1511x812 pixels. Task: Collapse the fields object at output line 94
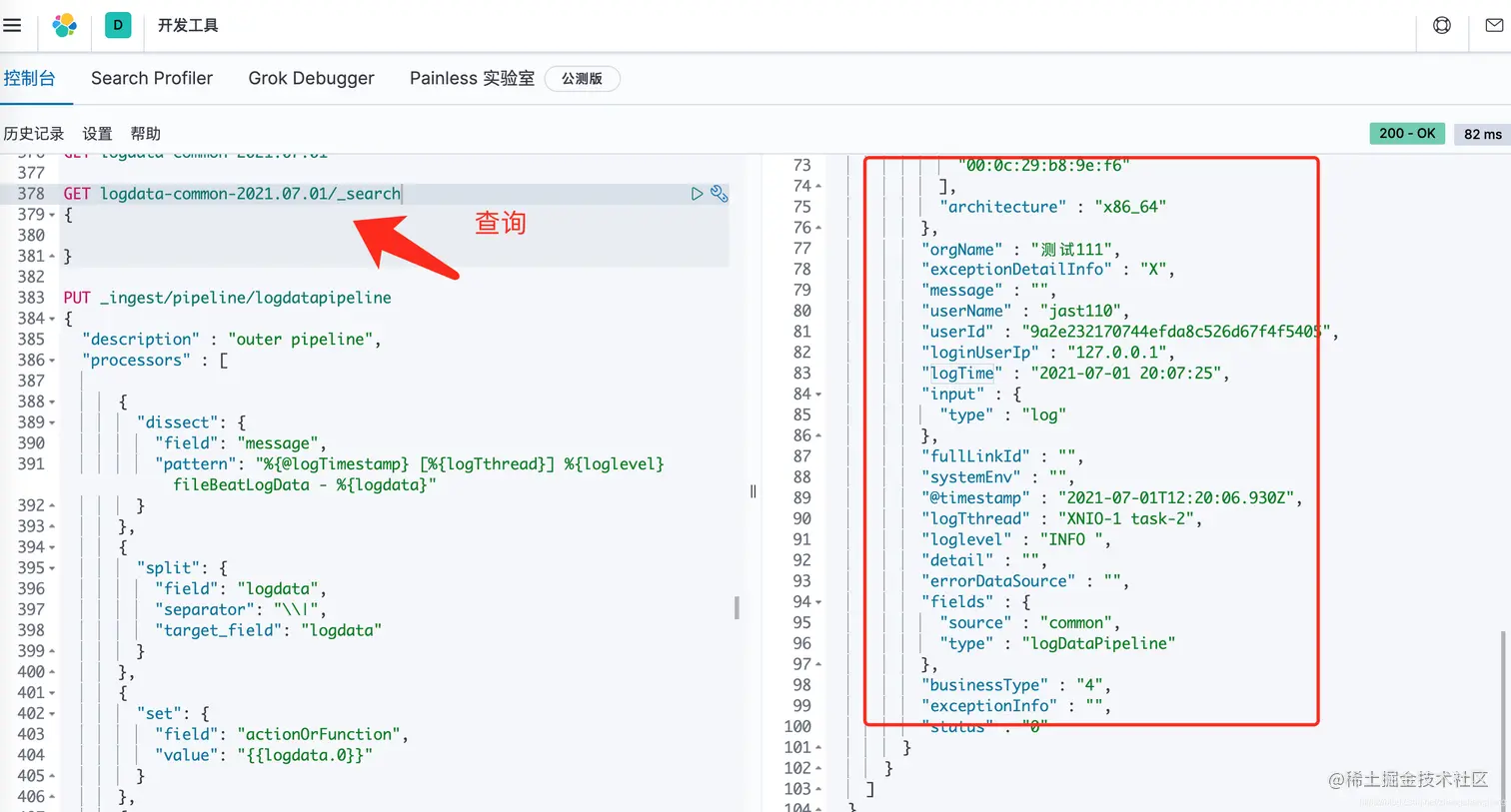[x=818, y=602]
